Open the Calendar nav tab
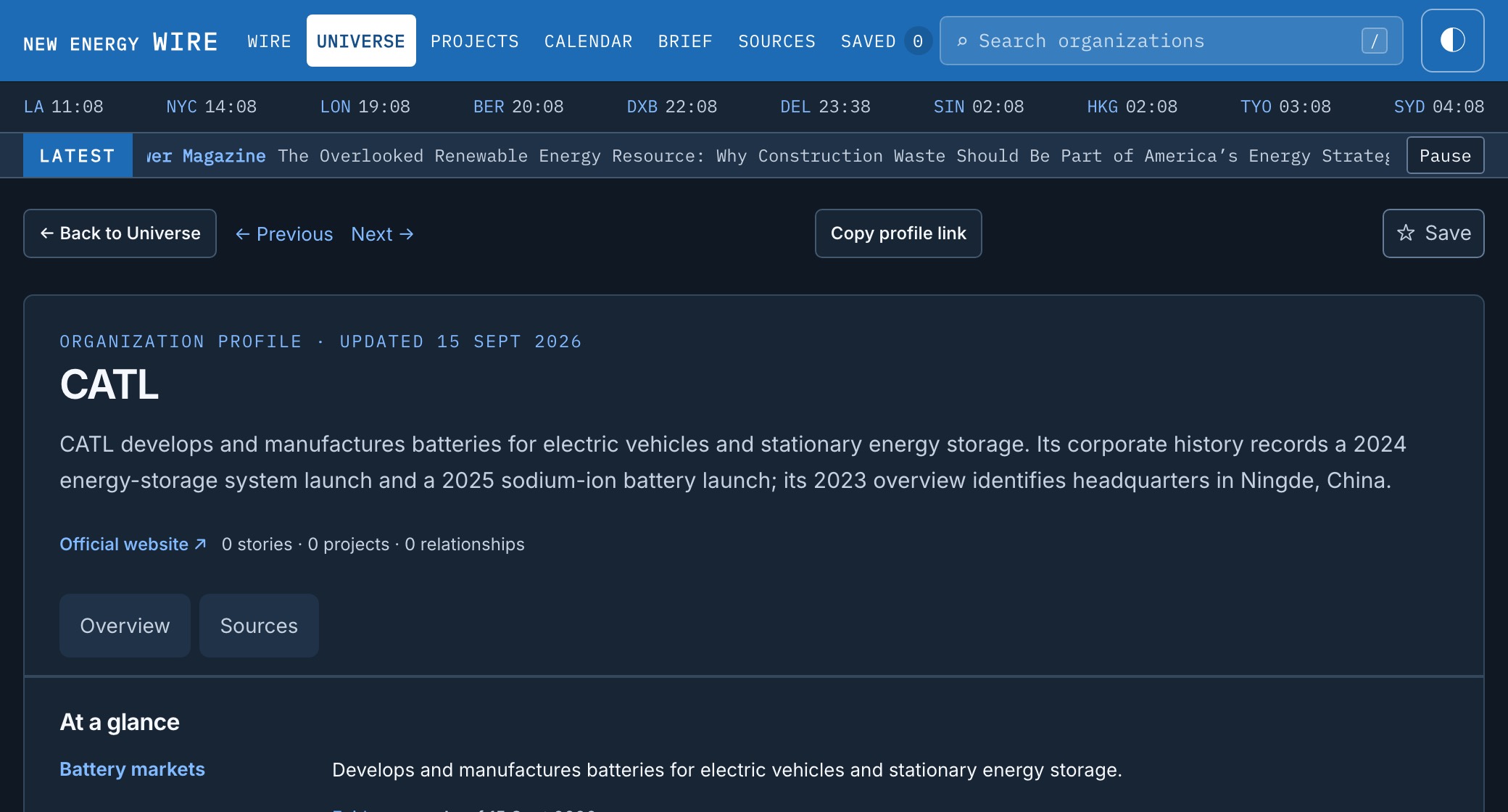Viewport: 1508px width, 812px height. pyautogui.click(x=588, y=41)
